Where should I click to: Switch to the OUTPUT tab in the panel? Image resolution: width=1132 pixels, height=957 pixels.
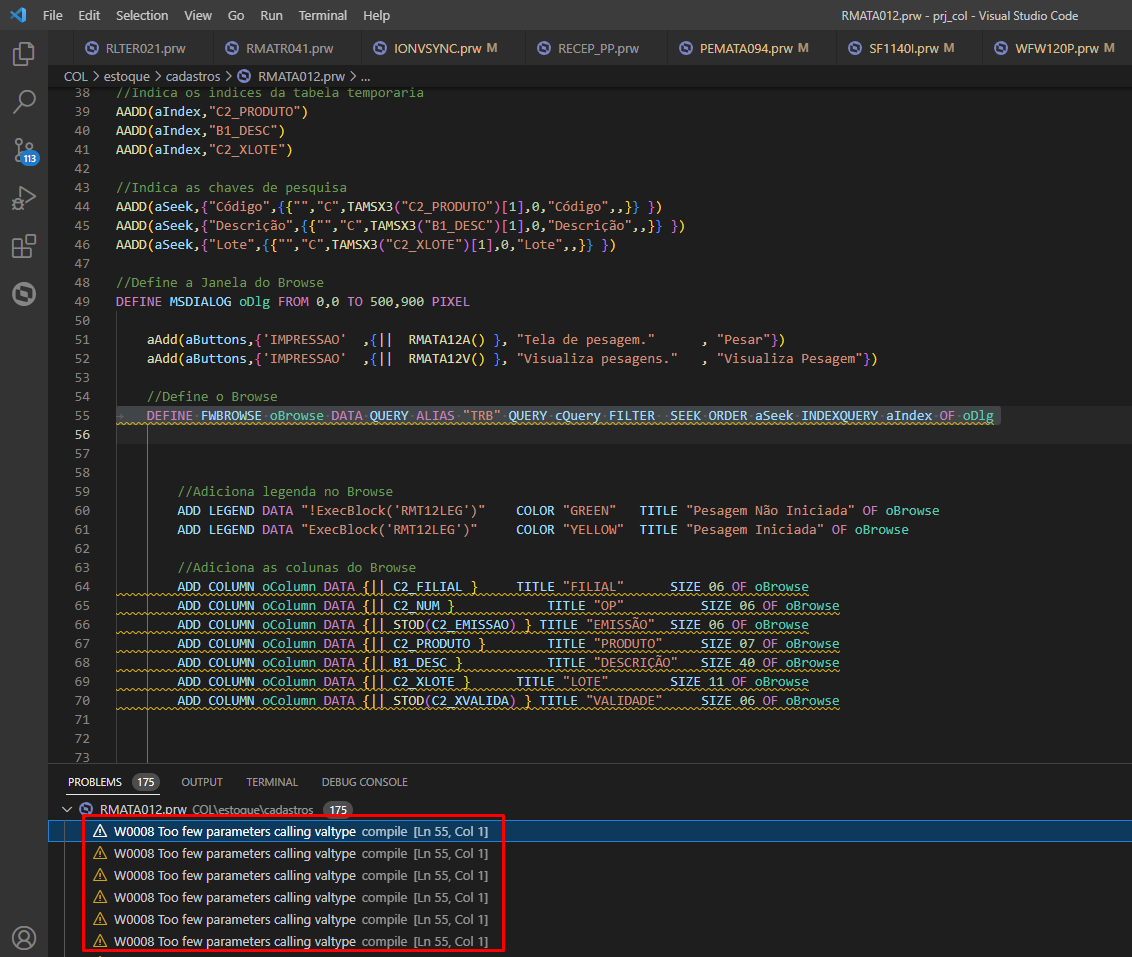pos(202,782)
